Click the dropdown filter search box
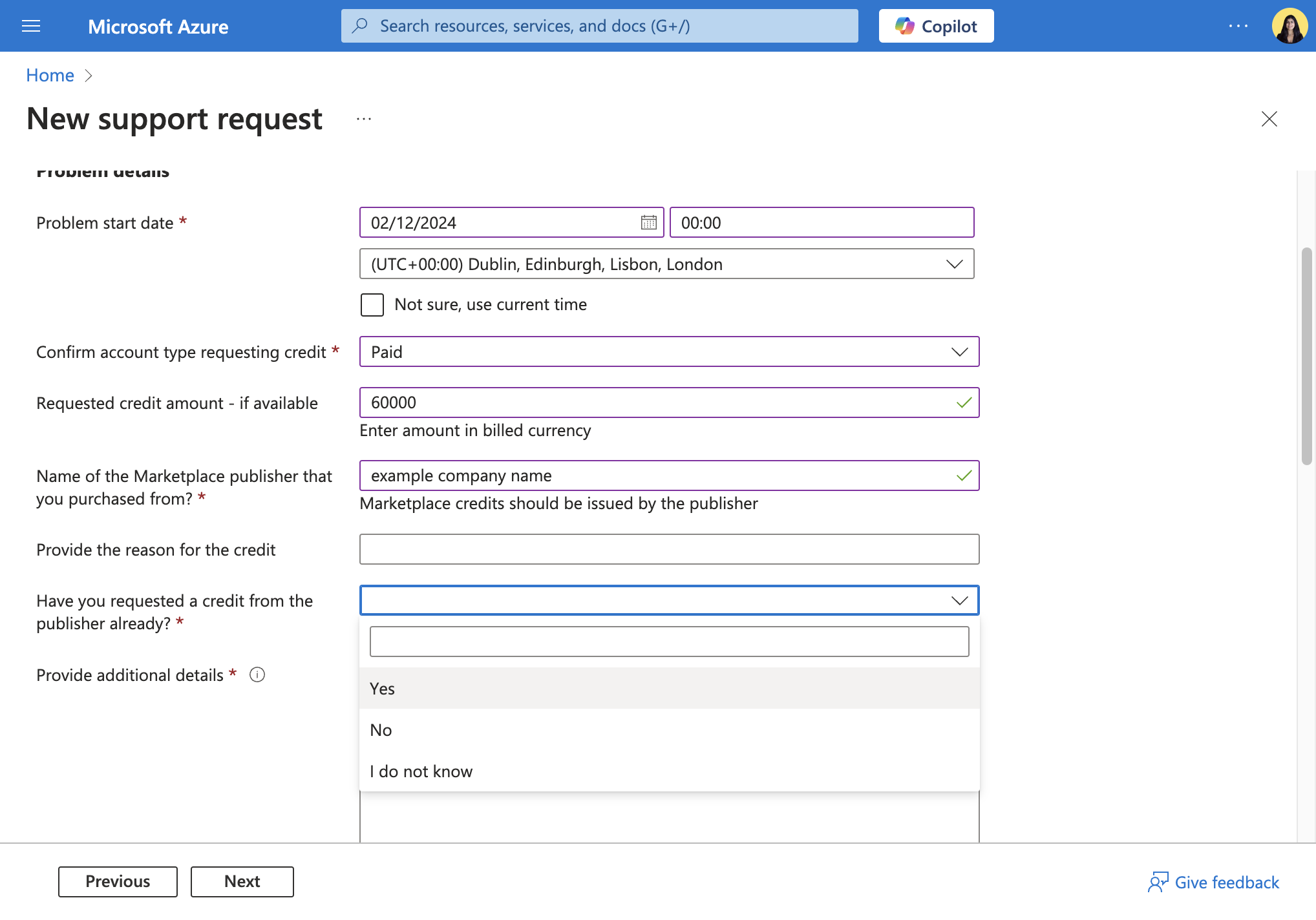The width and height of the screenshot is (1316, 920). pyautogui.click(x=669, y=642)
